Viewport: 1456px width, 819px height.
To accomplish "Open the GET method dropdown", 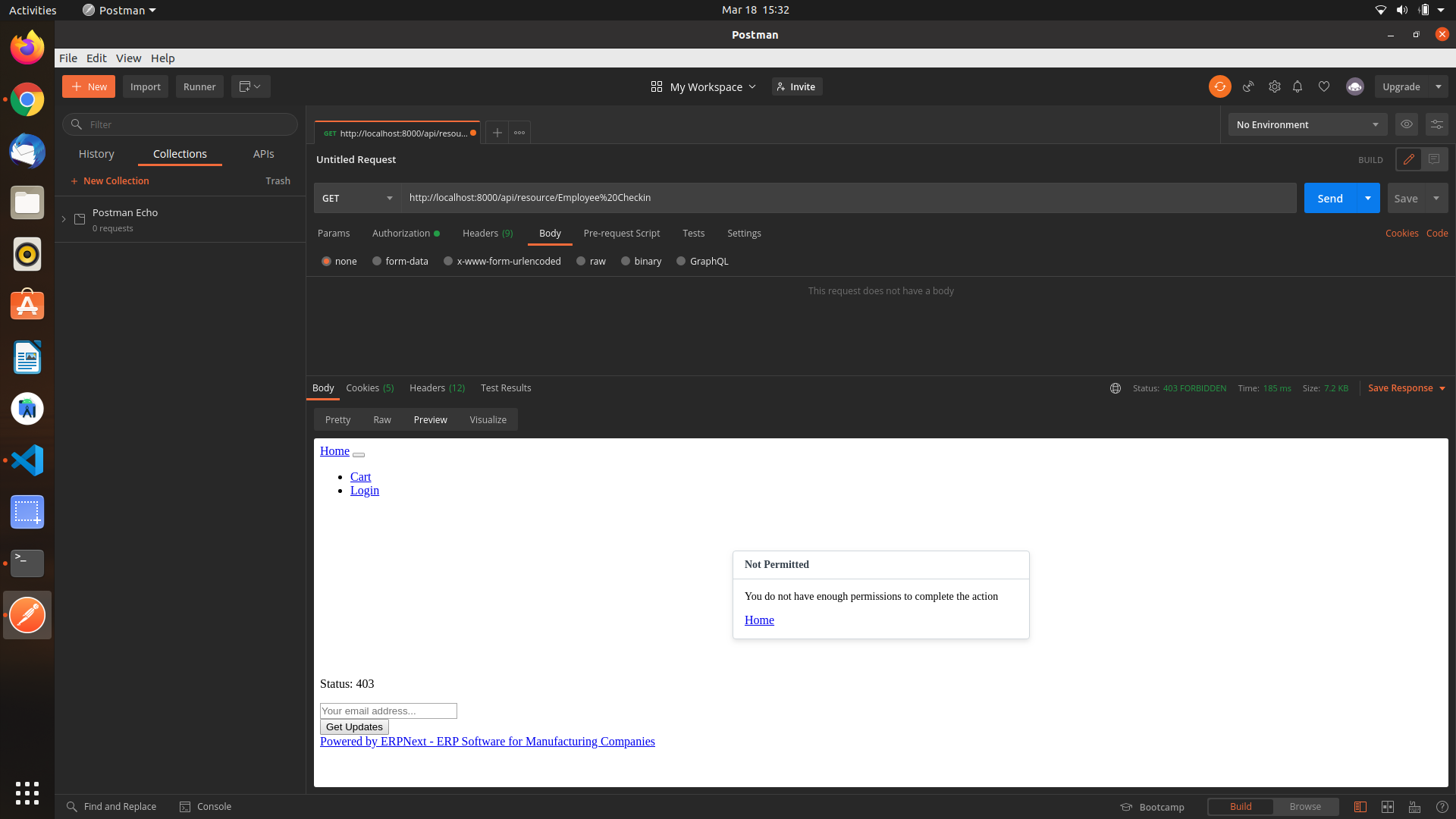I will [357, 198].
